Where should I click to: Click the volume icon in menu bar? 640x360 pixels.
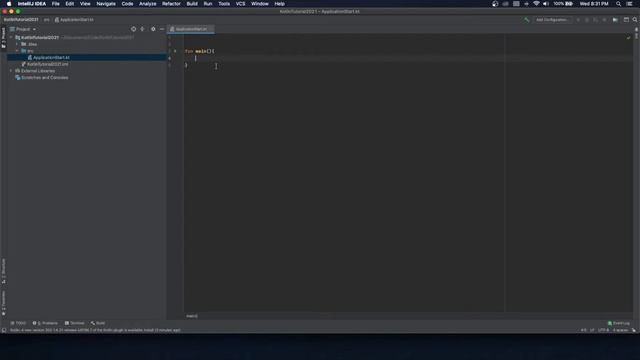[x=546, y=4]
